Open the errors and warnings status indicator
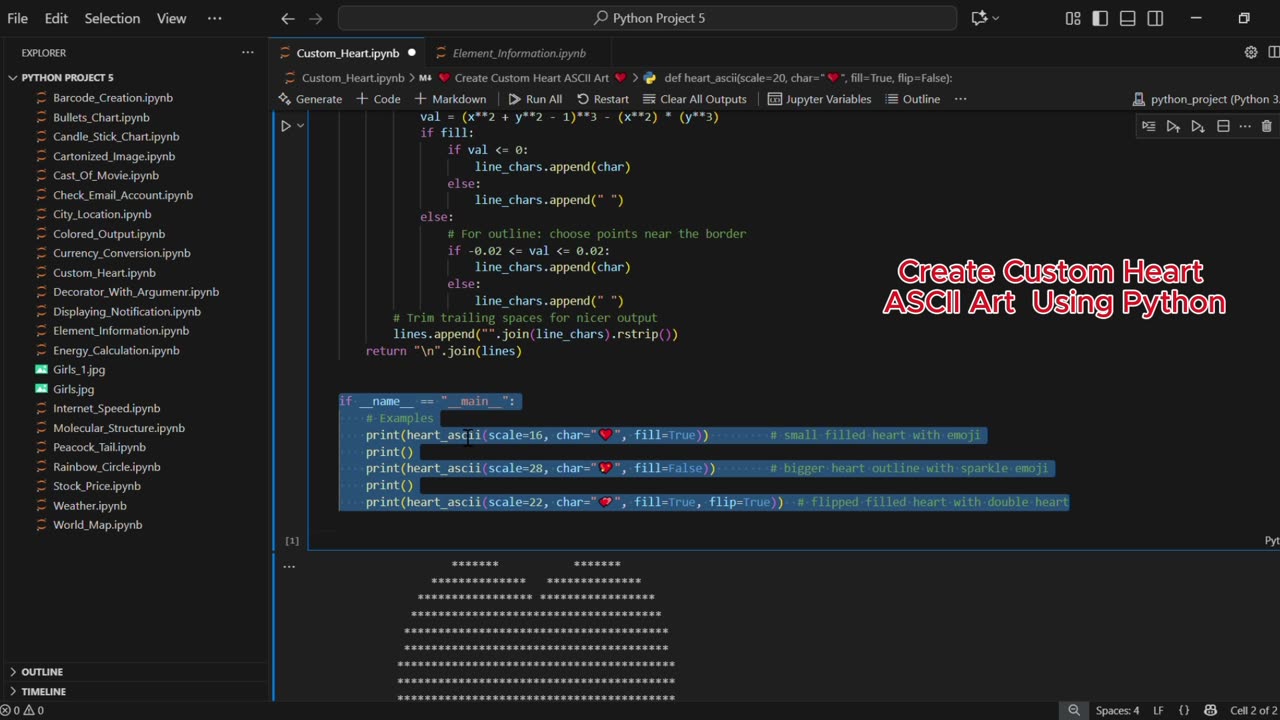The width and height of the screenshot is (1280, 720). click(x=22, y=710)
